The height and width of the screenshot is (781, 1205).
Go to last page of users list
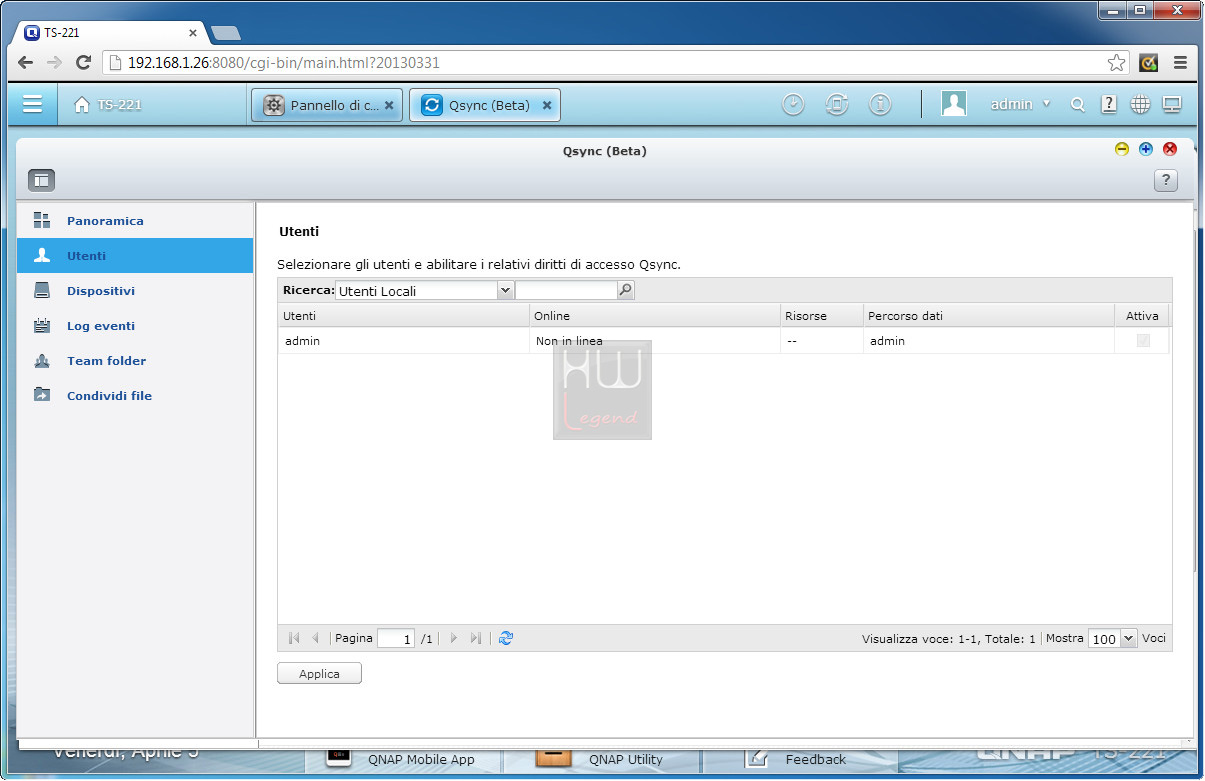[476, 638]
